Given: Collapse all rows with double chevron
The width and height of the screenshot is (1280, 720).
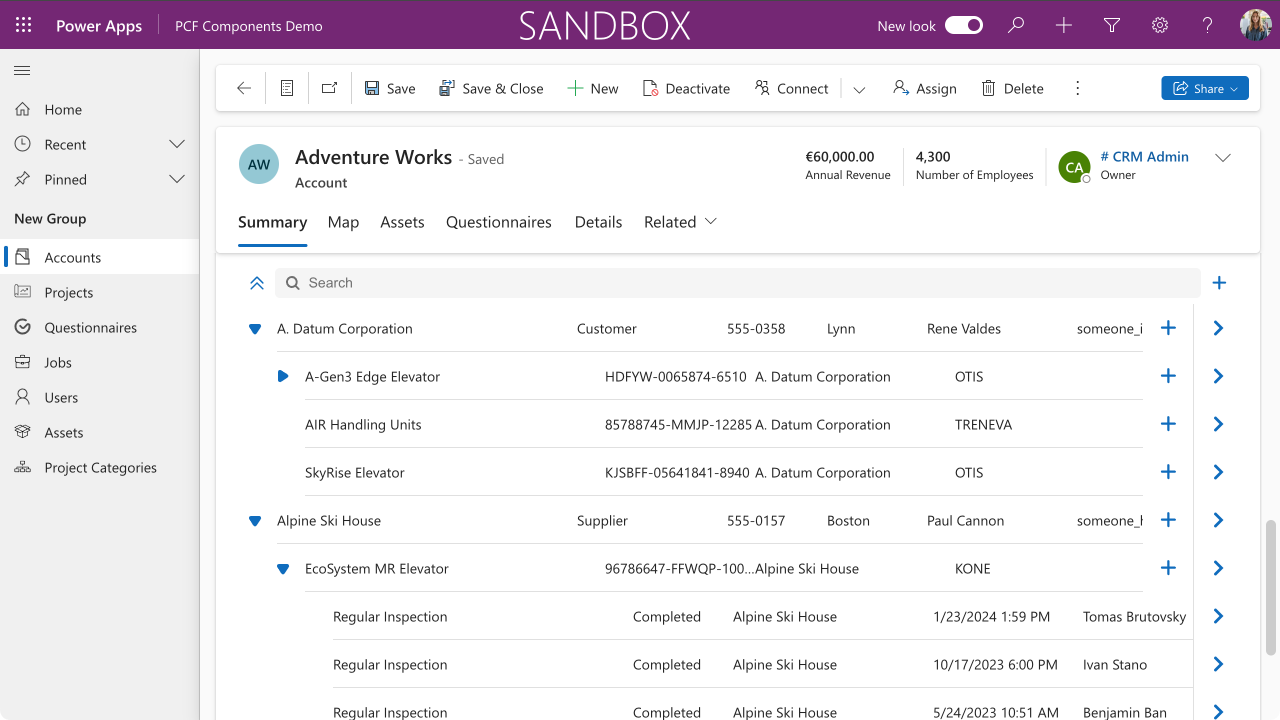Looking at the screenshot, I should 257,283.
